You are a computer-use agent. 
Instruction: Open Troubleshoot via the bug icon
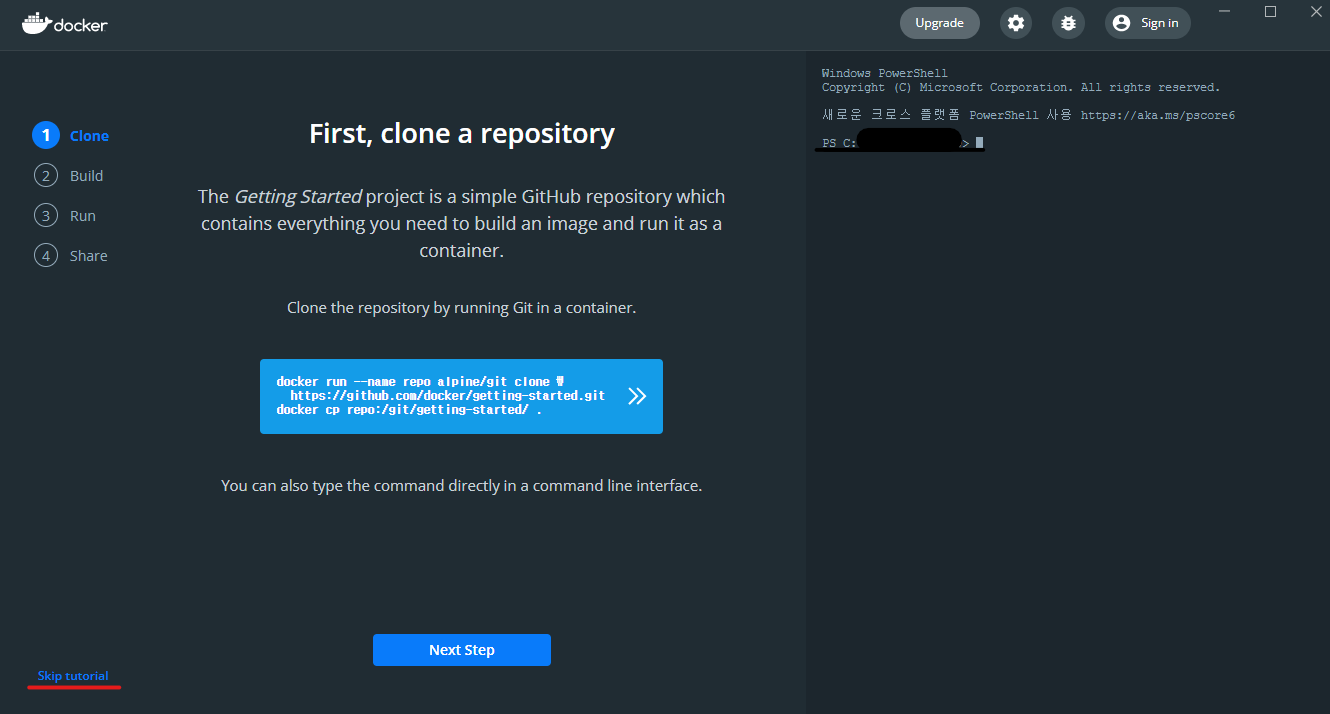click(1068, 23)
